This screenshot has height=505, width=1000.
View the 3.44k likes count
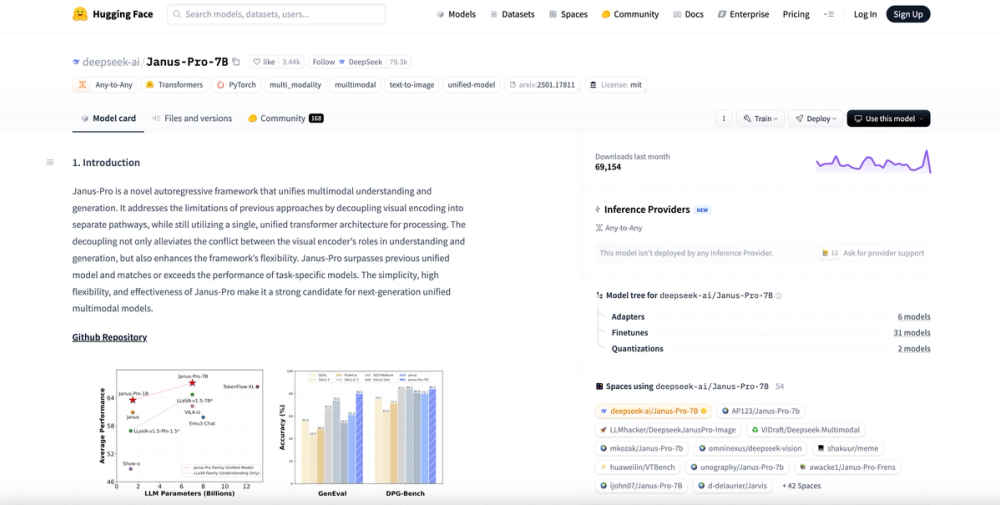tap(291, 62)
